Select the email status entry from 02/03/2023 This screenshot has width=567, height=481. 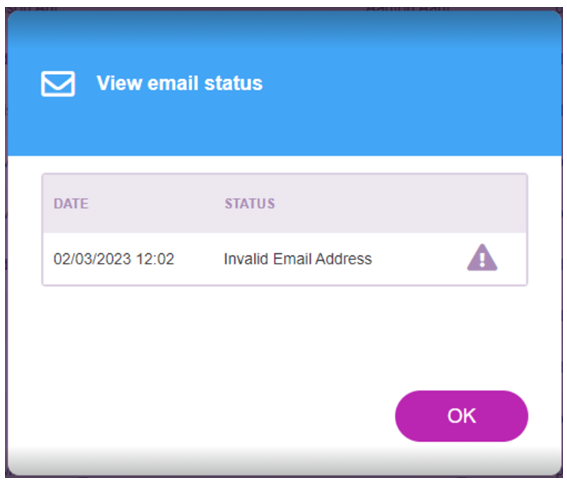pyautogui.click(x=285, y=259)
